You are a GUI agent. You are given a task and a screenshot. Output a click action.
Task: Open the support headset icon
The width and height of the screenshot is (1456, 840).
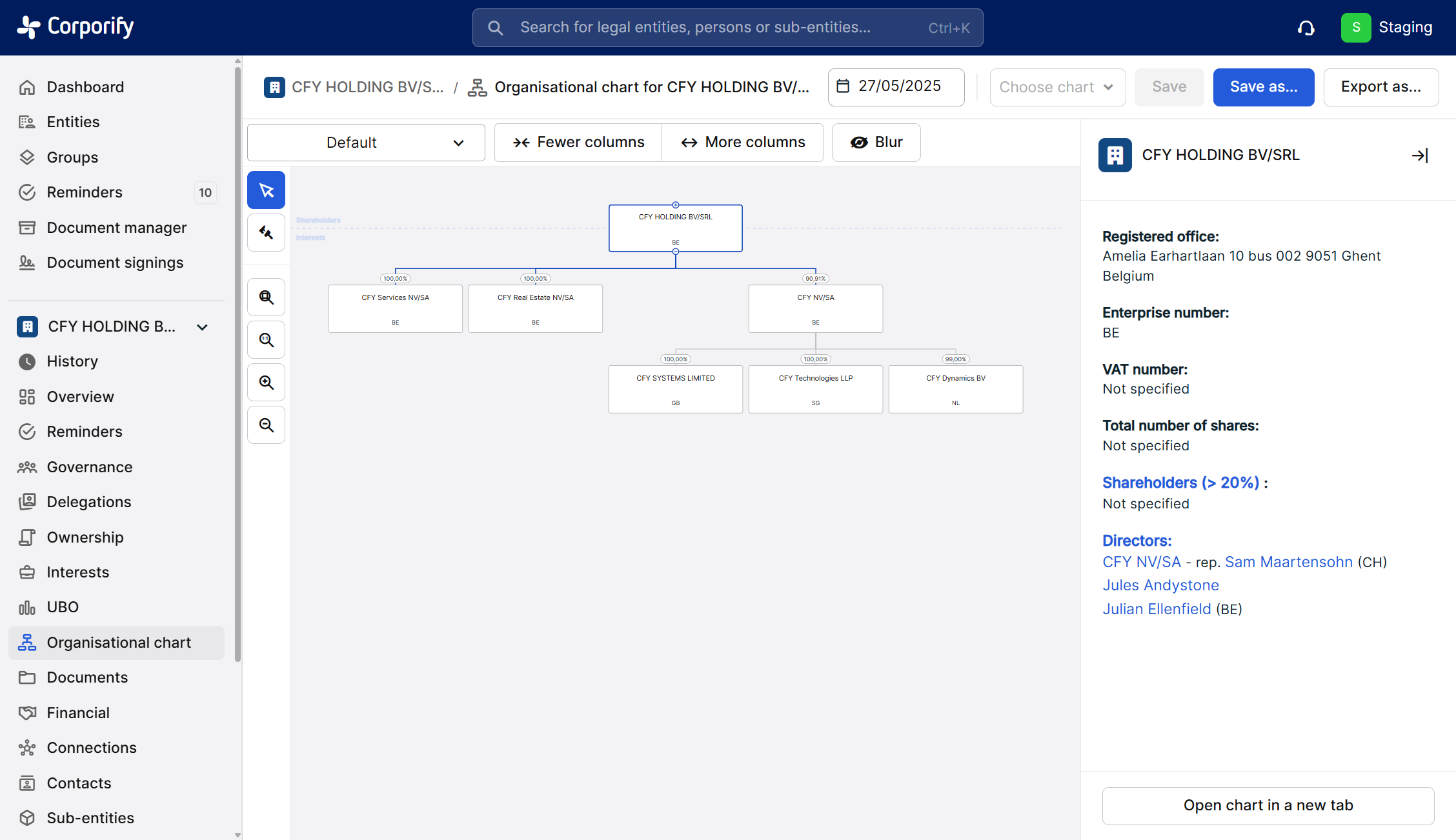click(x=1306, y=28)
